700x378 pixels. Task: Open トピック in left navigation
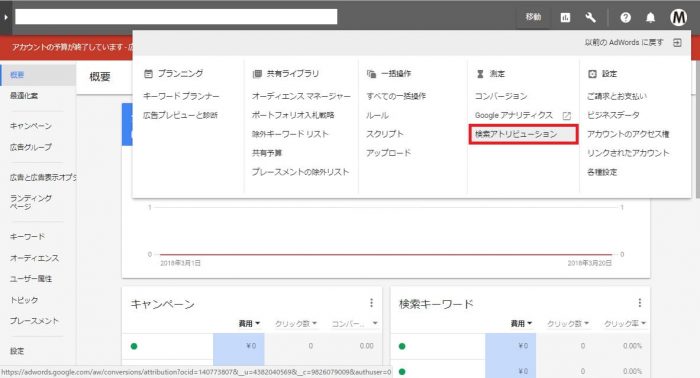(x=24, y=300)
